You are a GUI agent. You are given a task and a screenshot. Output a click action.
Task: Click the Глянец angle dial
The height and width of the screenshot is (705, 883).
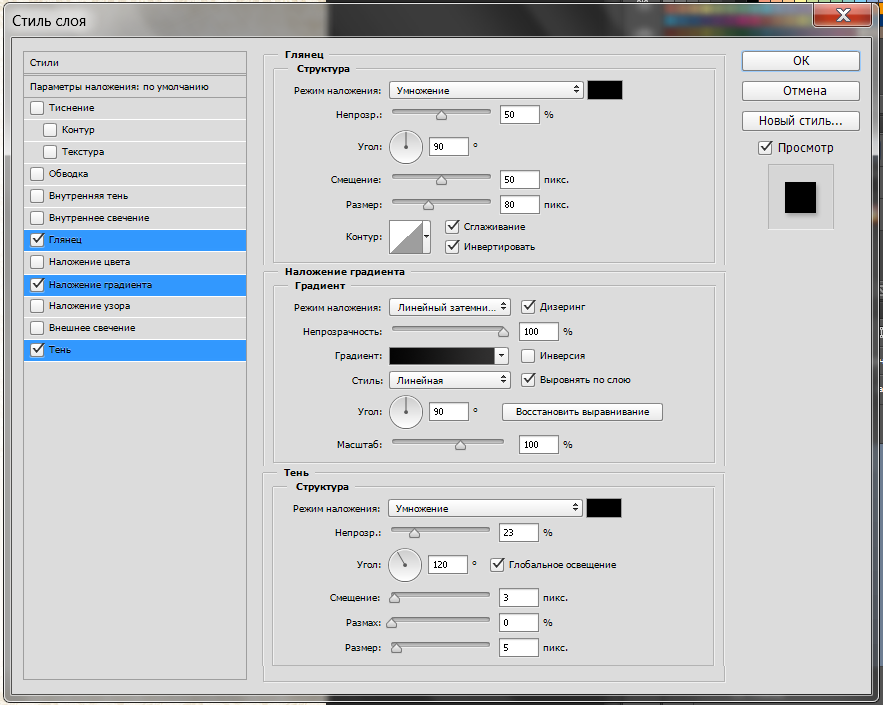coord(406,146)
